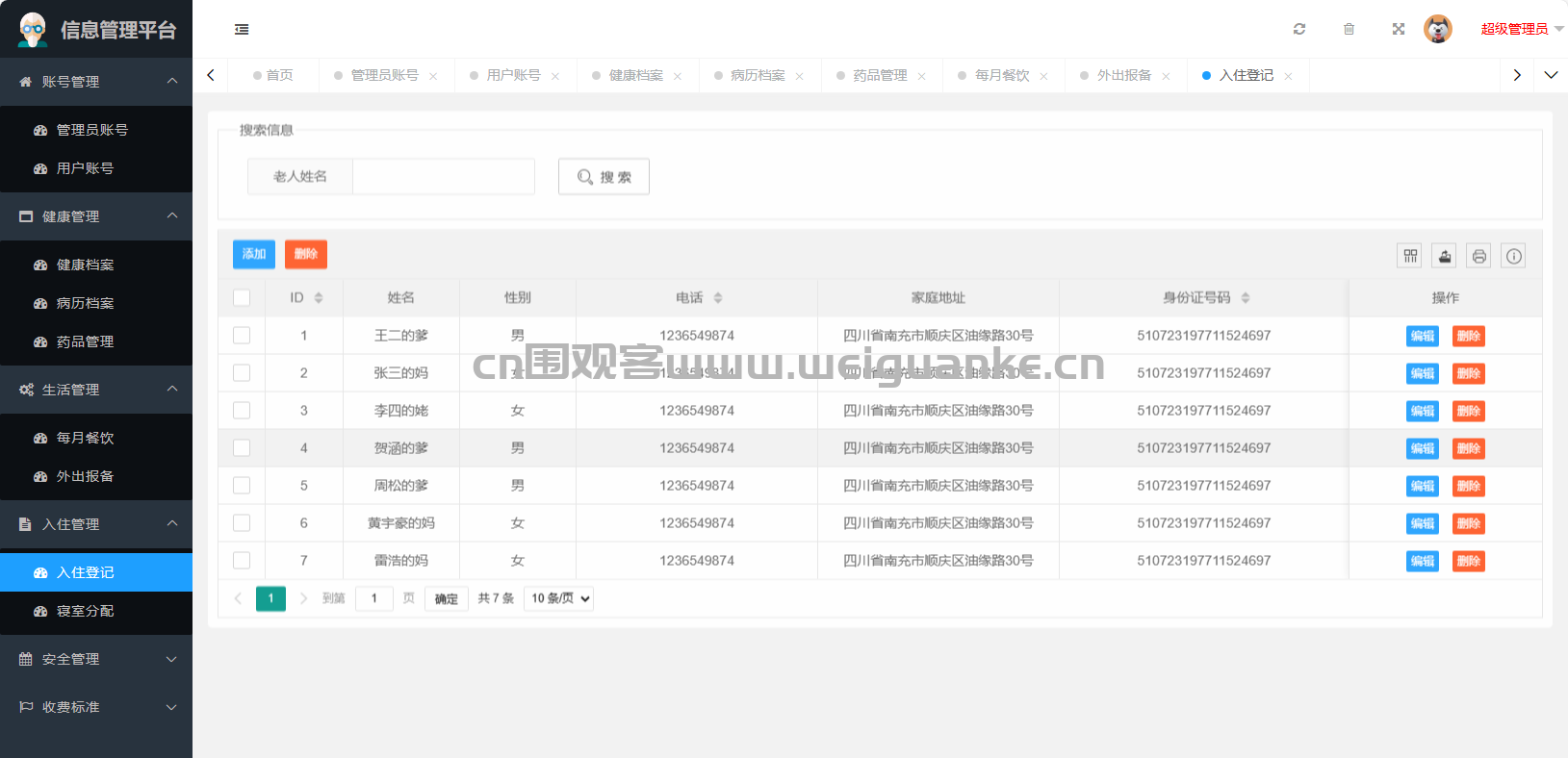Click the 老人姓名 search input field

click(x=444, y=177)
